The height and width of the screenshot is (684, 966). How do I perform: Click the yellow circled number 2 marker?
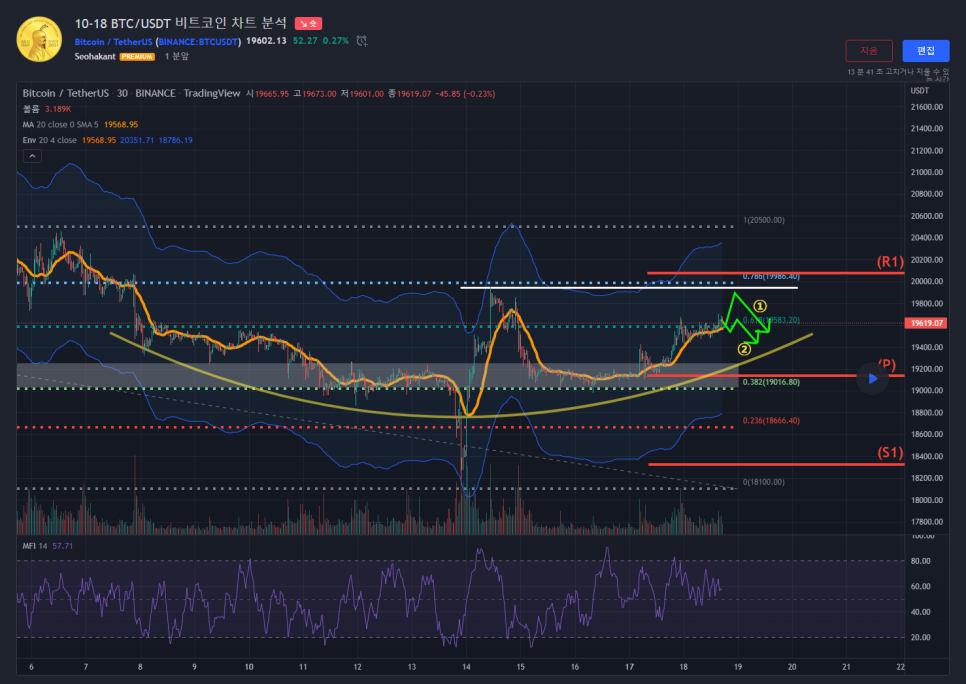click(743, 349)
